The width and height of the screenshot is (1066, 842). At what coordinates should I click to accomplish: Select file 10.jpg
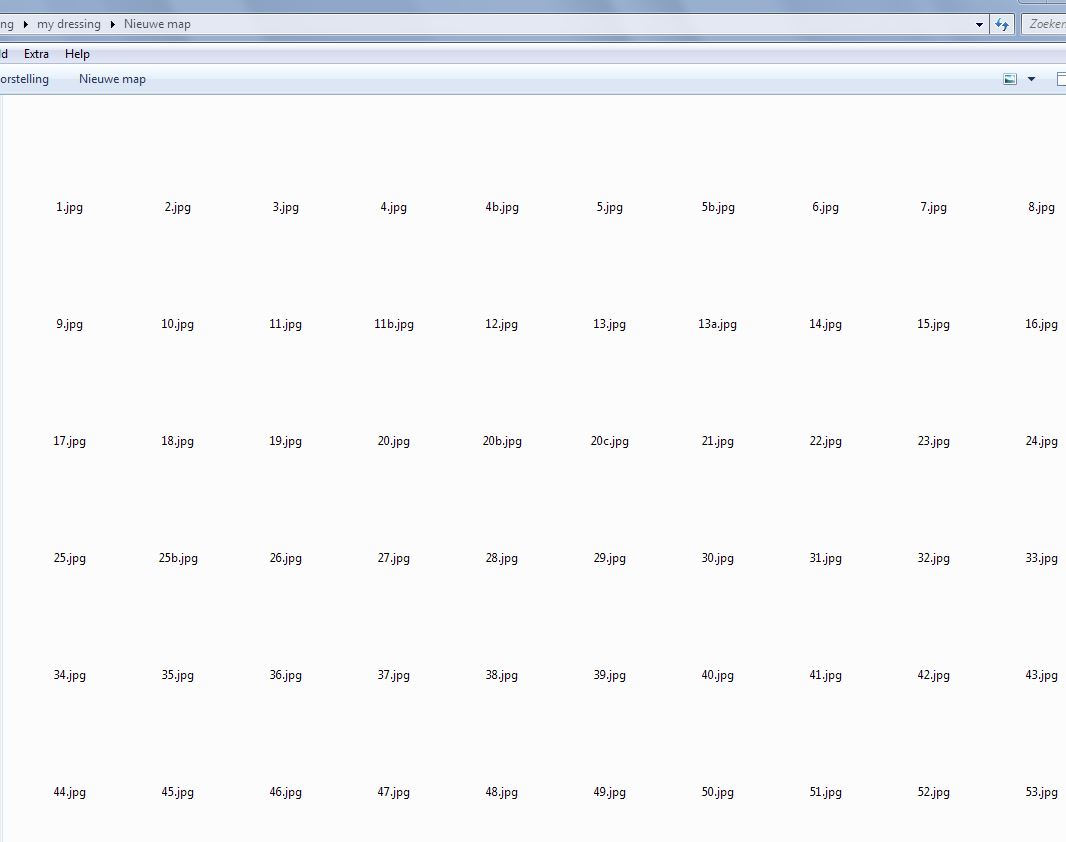click(177, 324)
